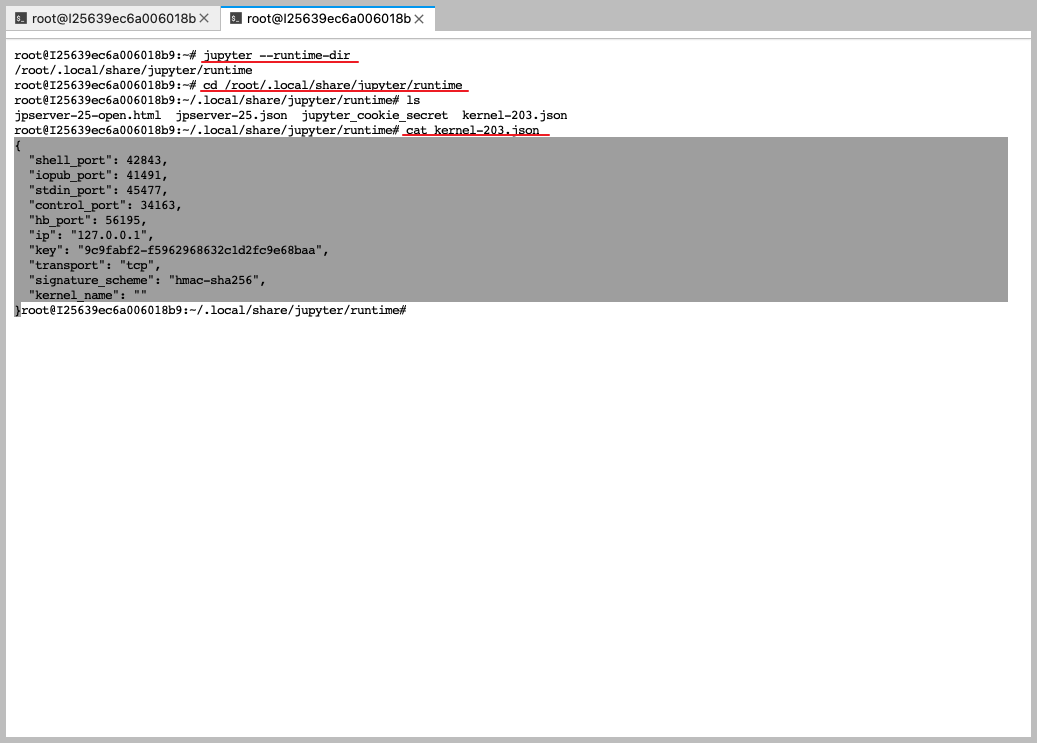This screenshot has width=1037, height=743.
Task: Click kernel-203.json in the ls output
Action: tap(514, 115)
